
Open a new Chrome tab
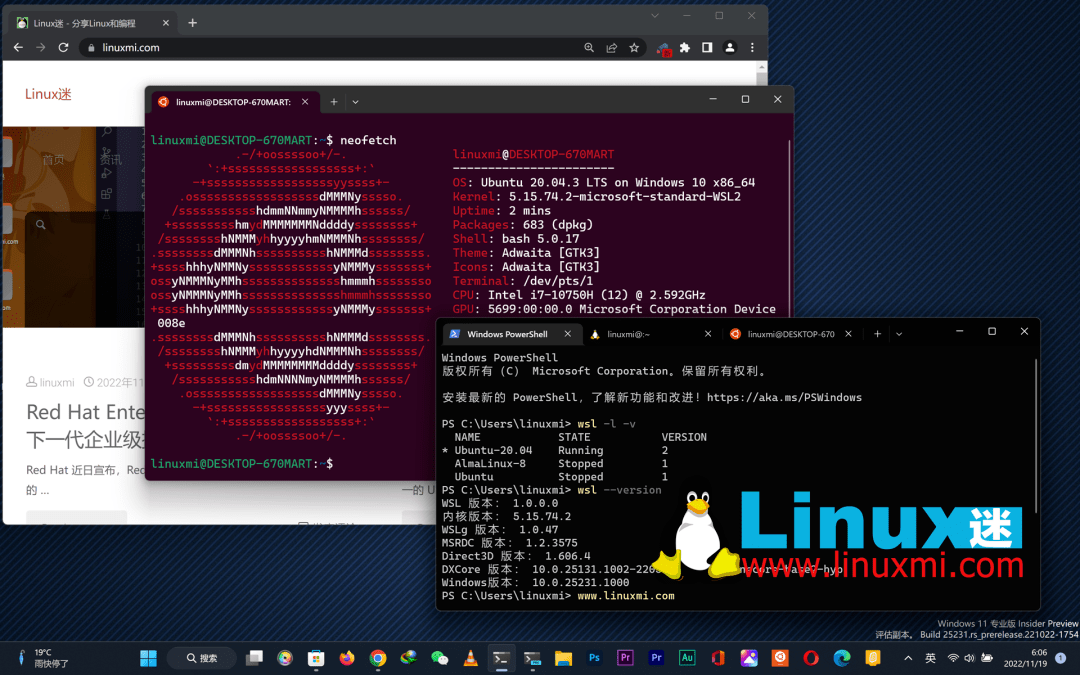pos(192,23)
